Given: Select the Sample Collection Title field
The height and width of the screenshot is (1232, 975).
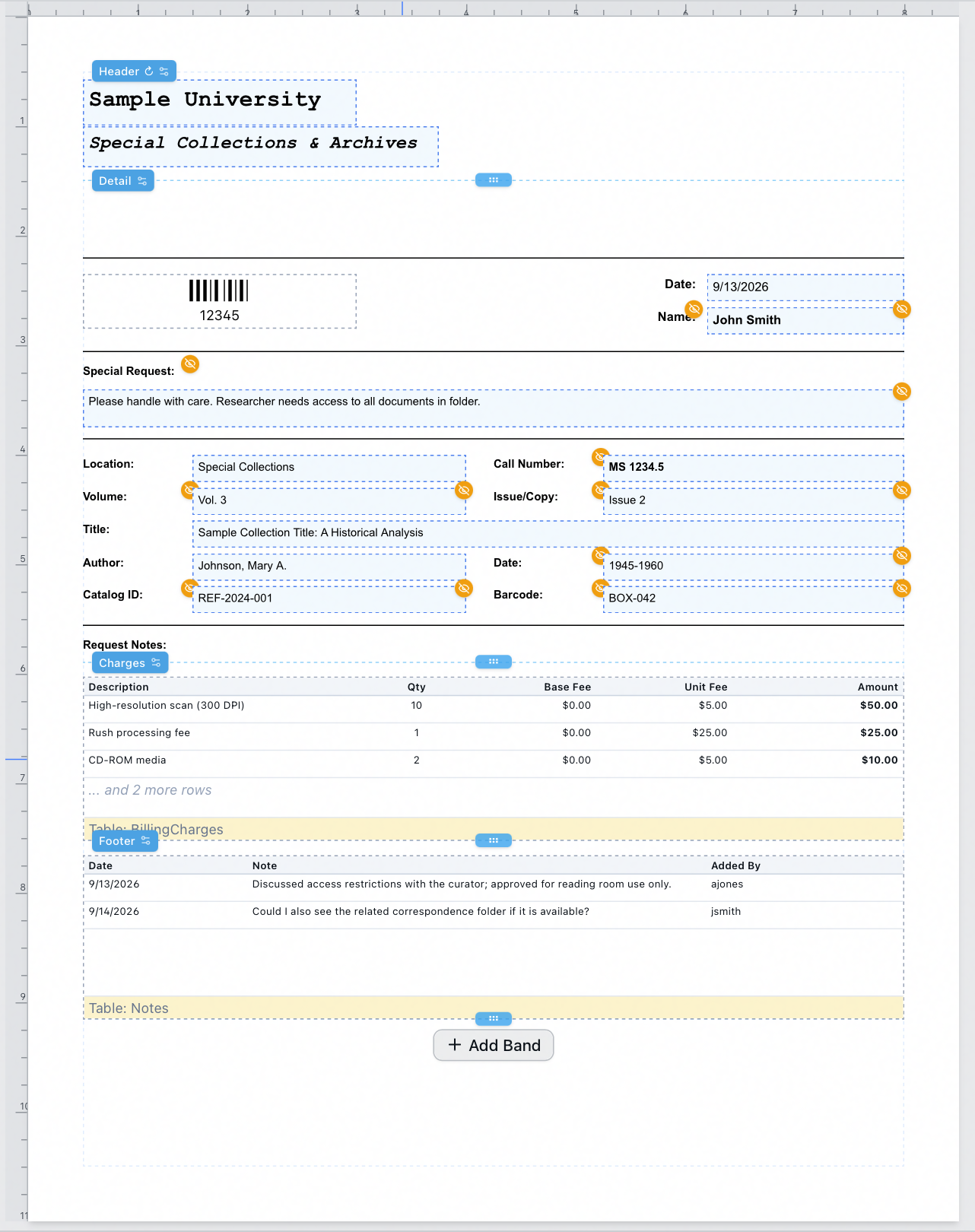Looking at the screenshot, I should pos(548,533).
